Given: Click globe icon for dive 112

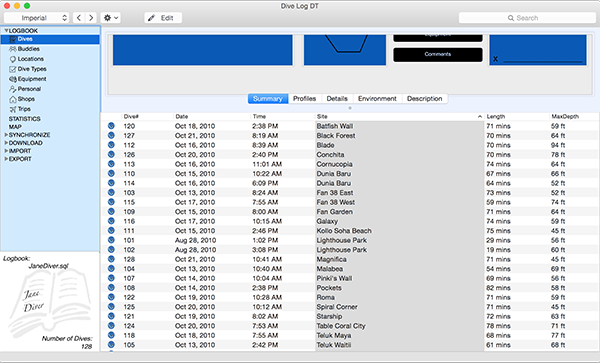Looking at the screenshot, I should (111, 145).
